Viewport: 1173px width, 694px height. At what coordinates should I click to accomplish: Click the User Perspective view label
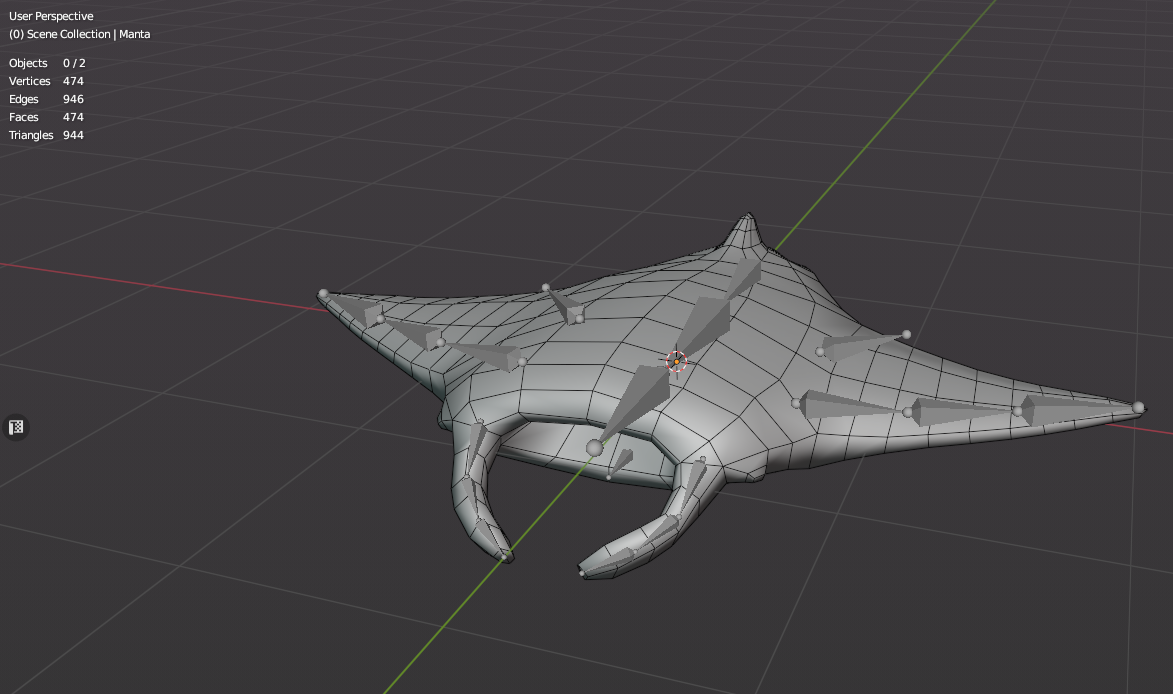point(51,16)
